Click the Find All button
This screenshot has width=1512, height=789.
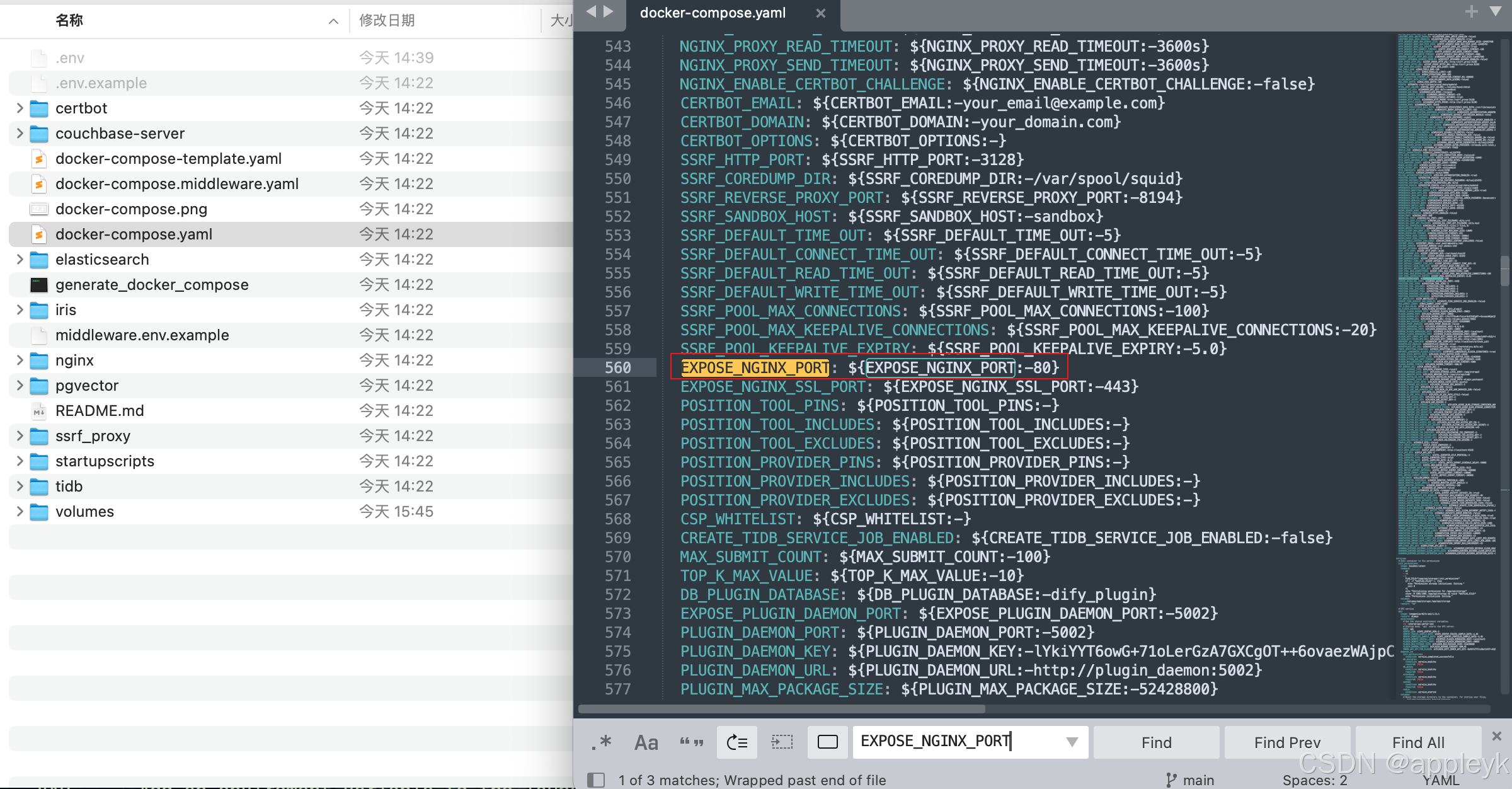(1417, 742)
